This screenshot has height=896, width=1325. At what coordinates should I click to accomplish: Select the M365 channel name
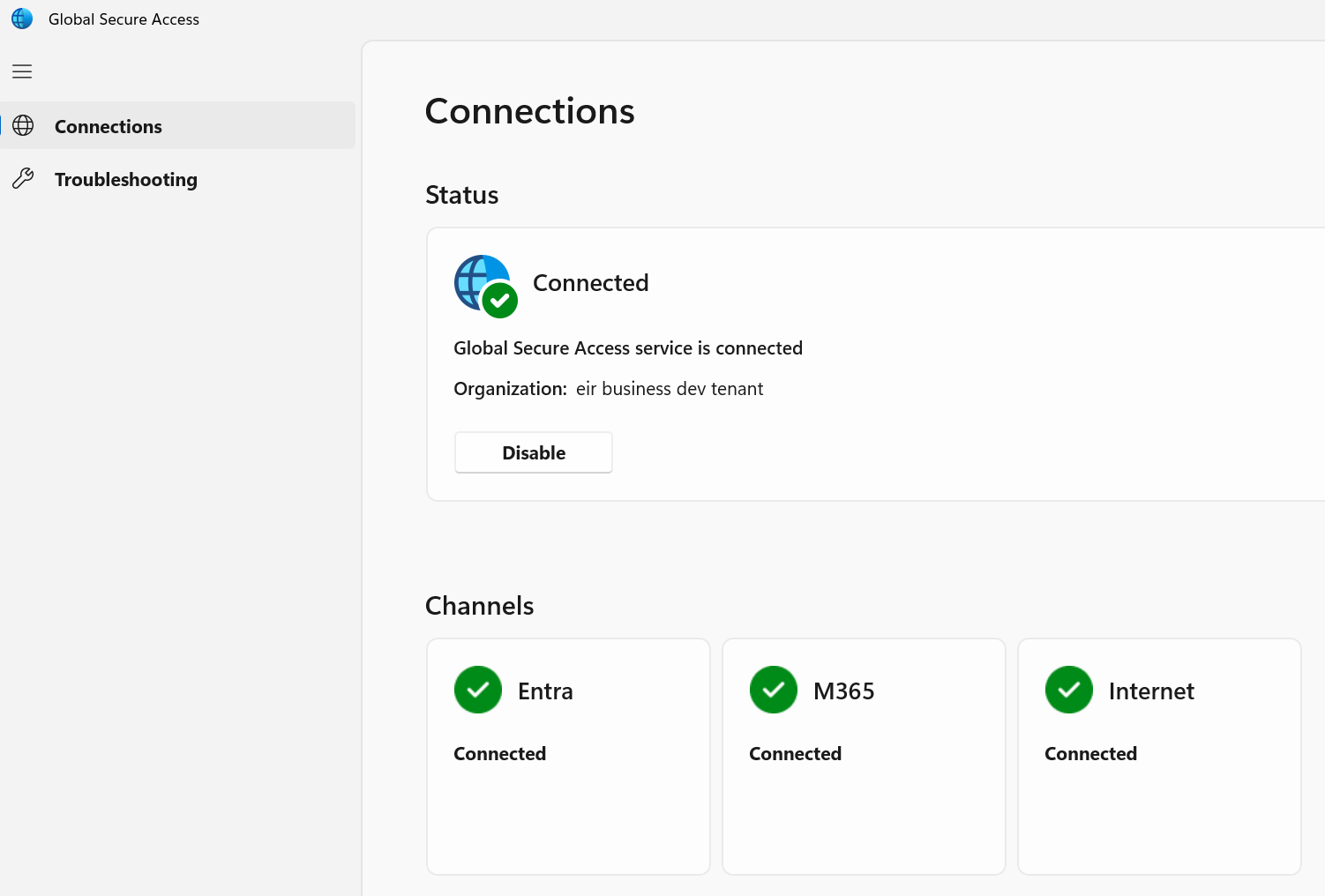pos(844,691)
